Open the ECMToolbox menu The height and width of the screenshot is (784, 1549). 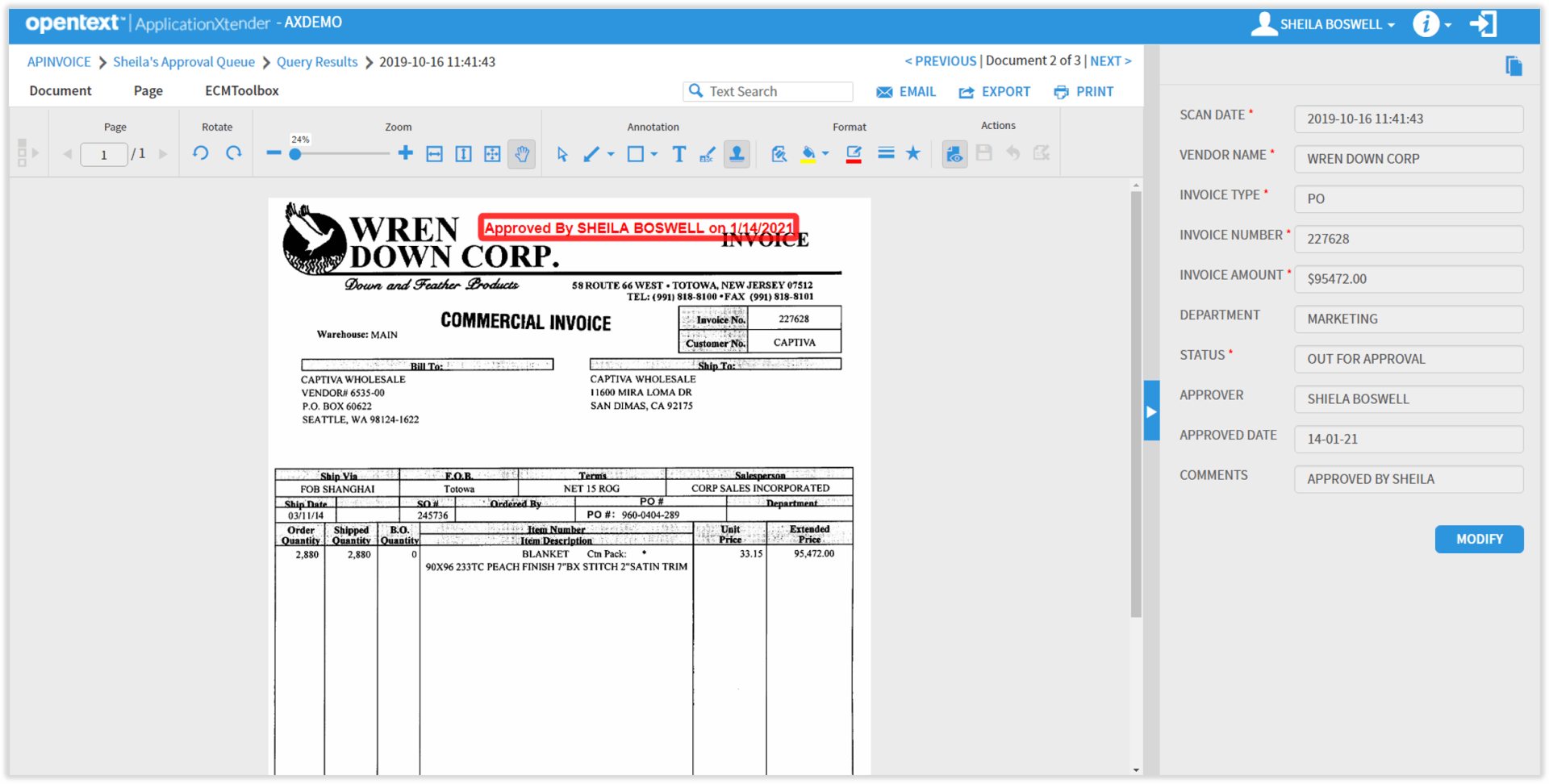242,91
